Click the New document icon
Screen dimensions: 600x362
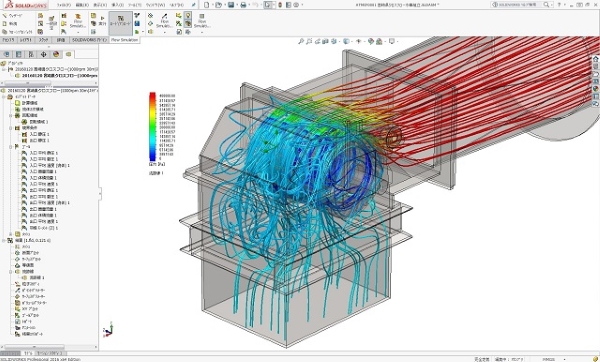coord(207,5)
